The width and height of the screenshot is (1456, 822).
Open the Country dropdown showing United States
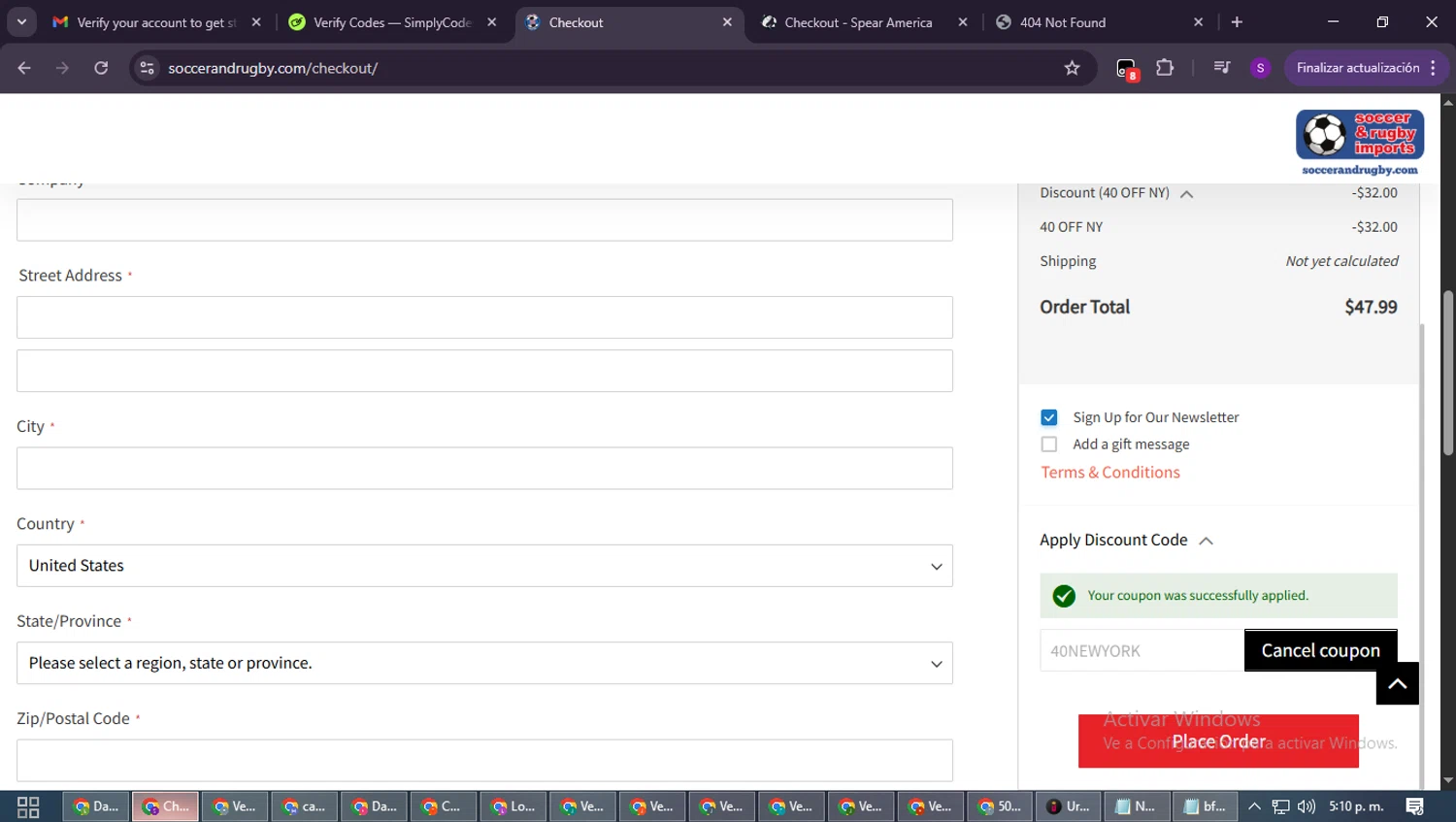[484, 566]
